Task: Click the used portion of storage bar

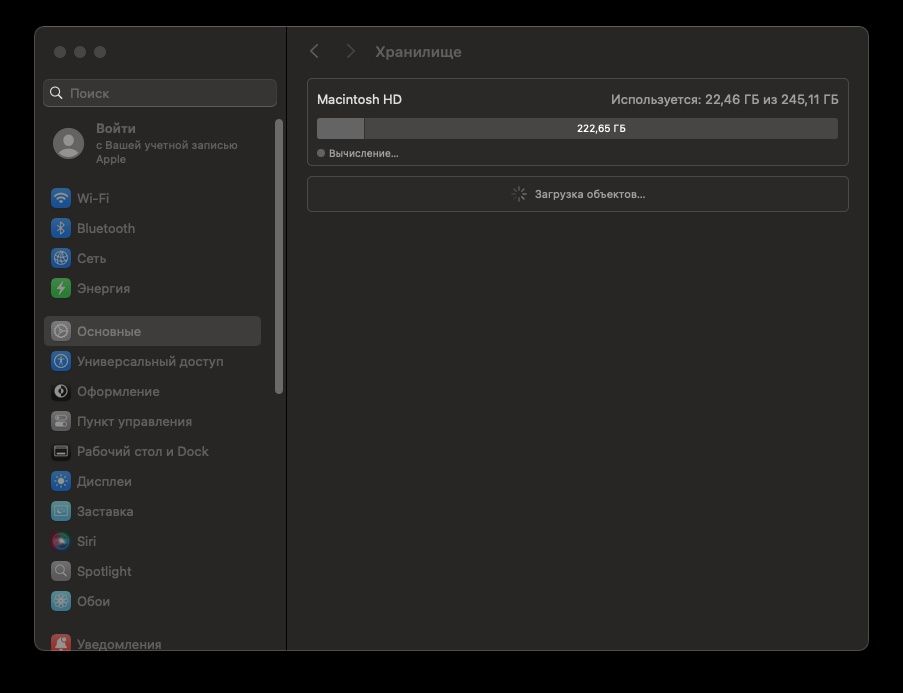Action: (x=340, y=128)
